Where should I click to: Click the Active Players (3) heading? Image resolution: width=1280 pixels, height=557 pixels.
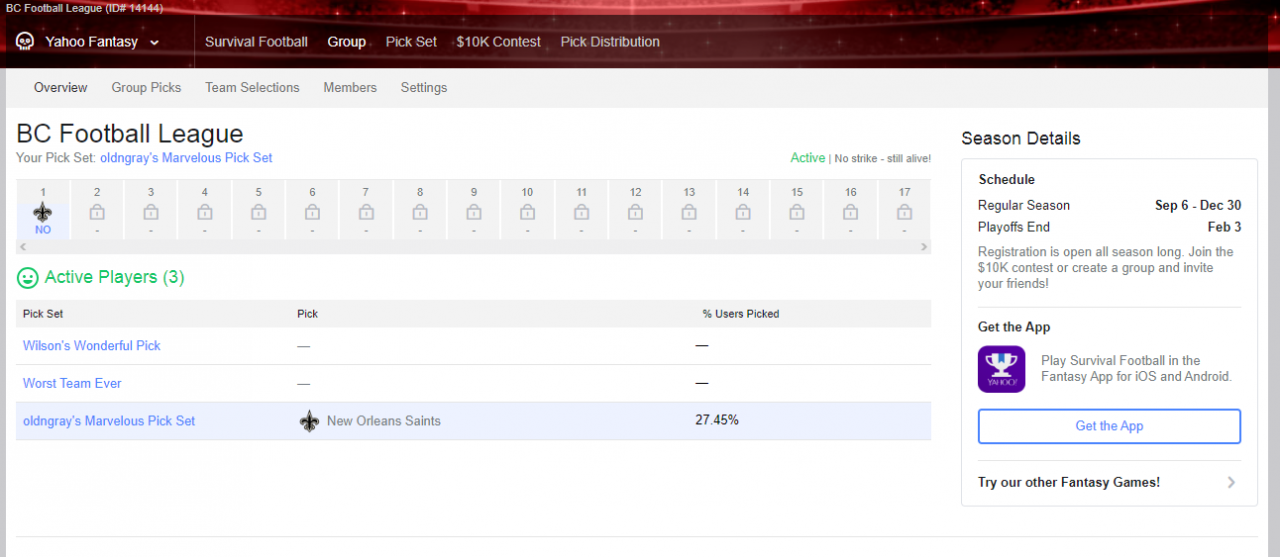click(114, 277)
